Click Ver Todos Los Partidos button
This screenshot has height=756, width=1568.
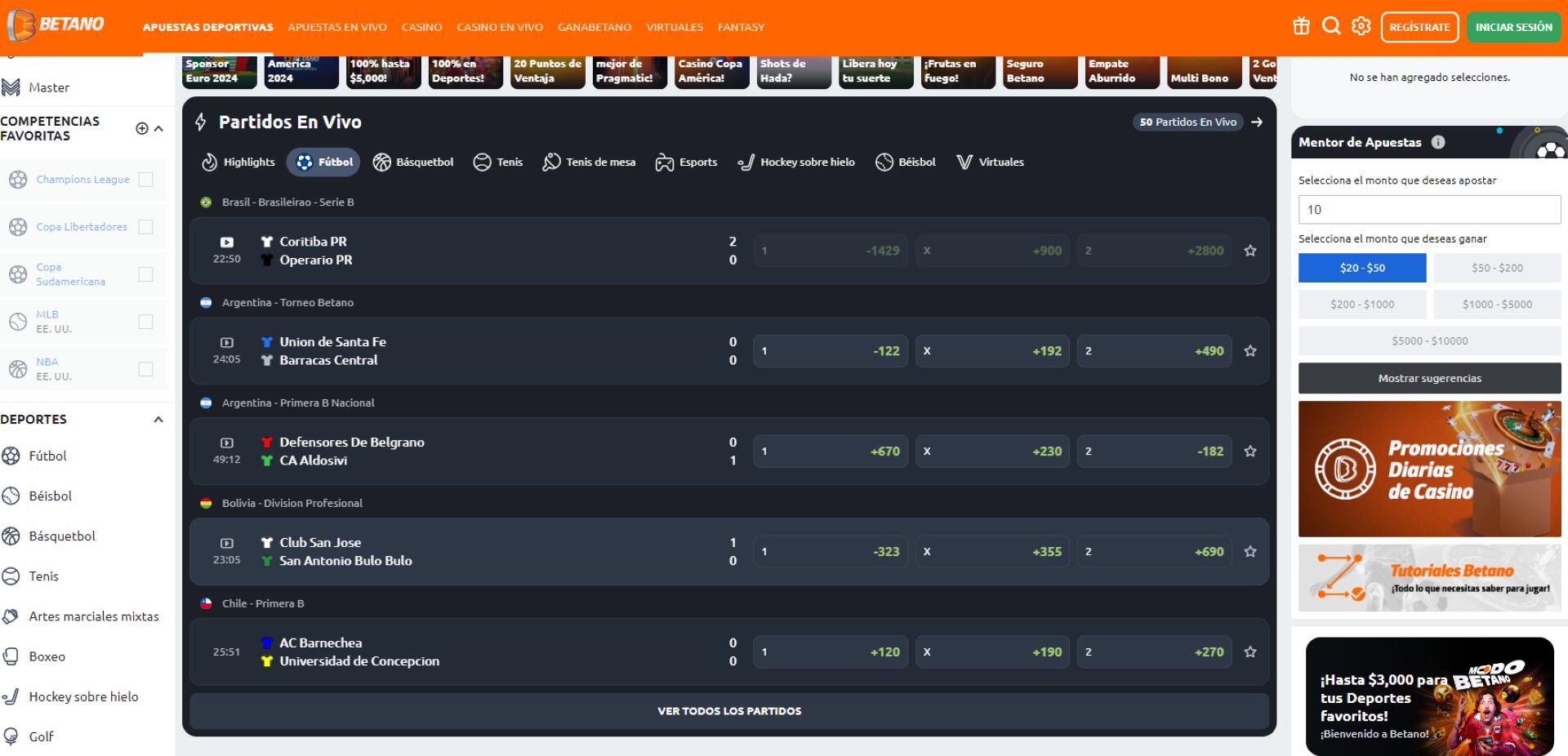coord(729,711)
